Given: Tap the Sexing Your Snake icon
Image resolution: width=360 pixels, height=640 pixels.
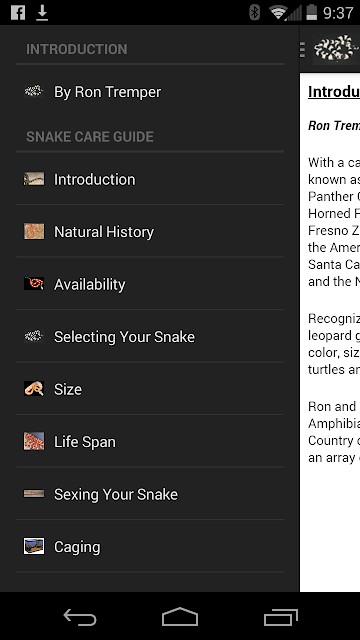Looking at the screenshot, I should 34,494.
